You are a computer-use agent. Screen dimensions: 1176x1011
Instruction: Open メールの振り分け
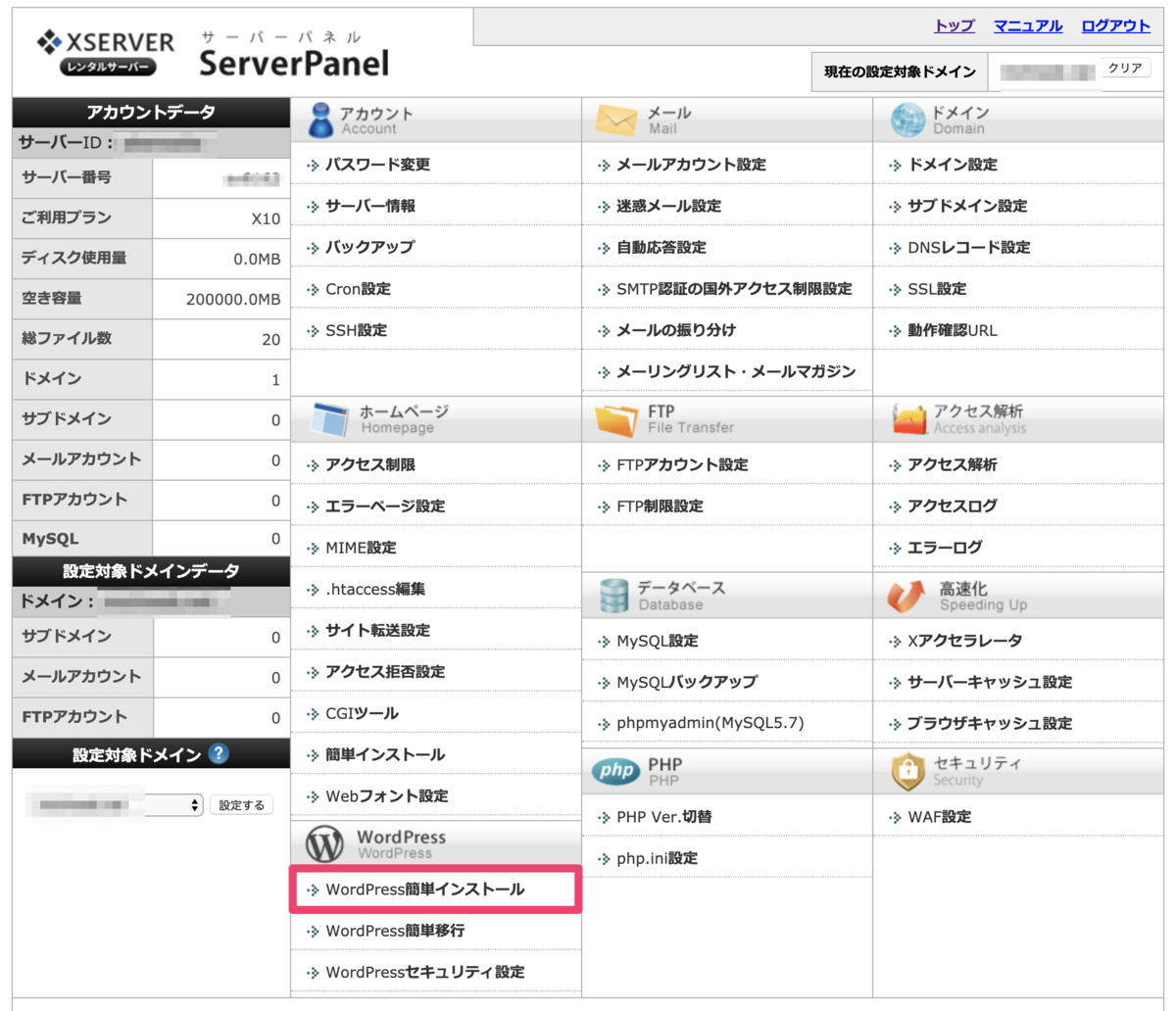coord(676,330)
